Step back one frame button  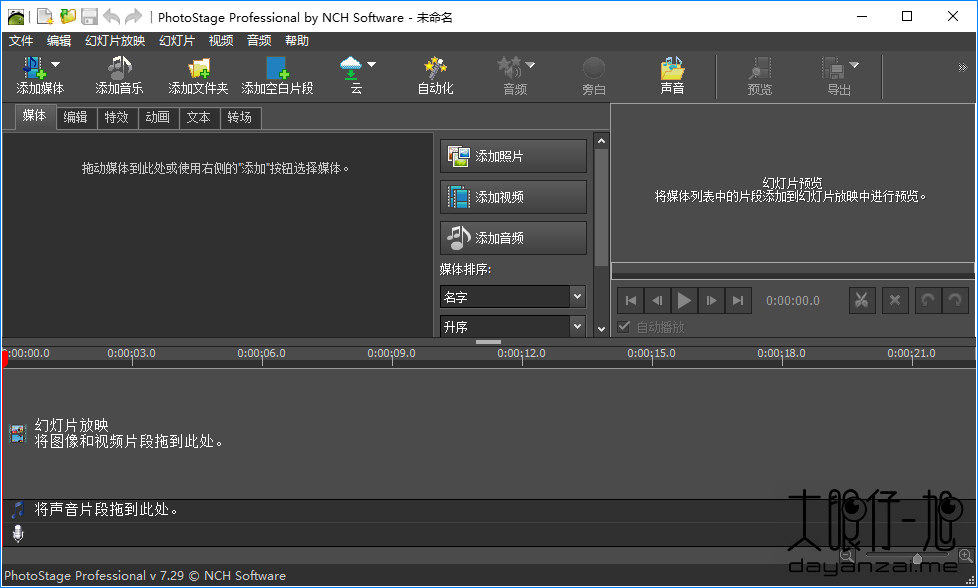pos(657,301)
